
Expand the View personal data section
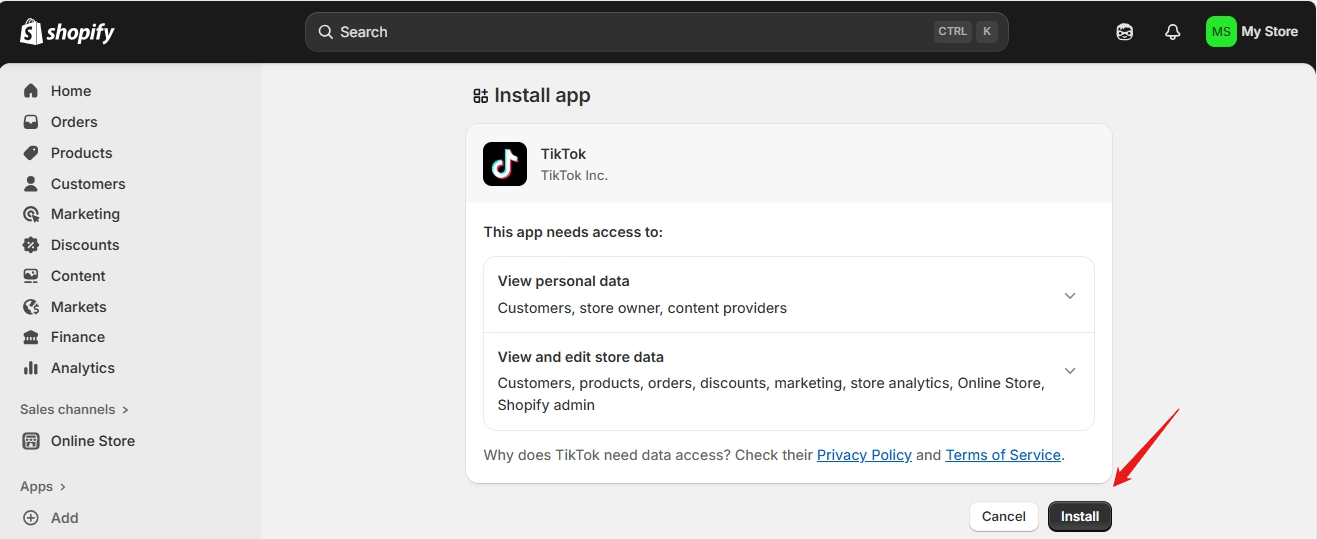click(x=1070, y=296)
